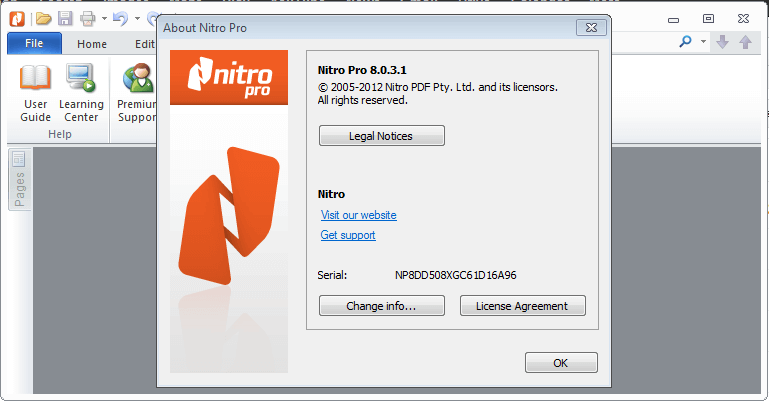Screen dimensions: 769x401
Task: Follow the Visit our website link
Action: (x=359, y=215)
